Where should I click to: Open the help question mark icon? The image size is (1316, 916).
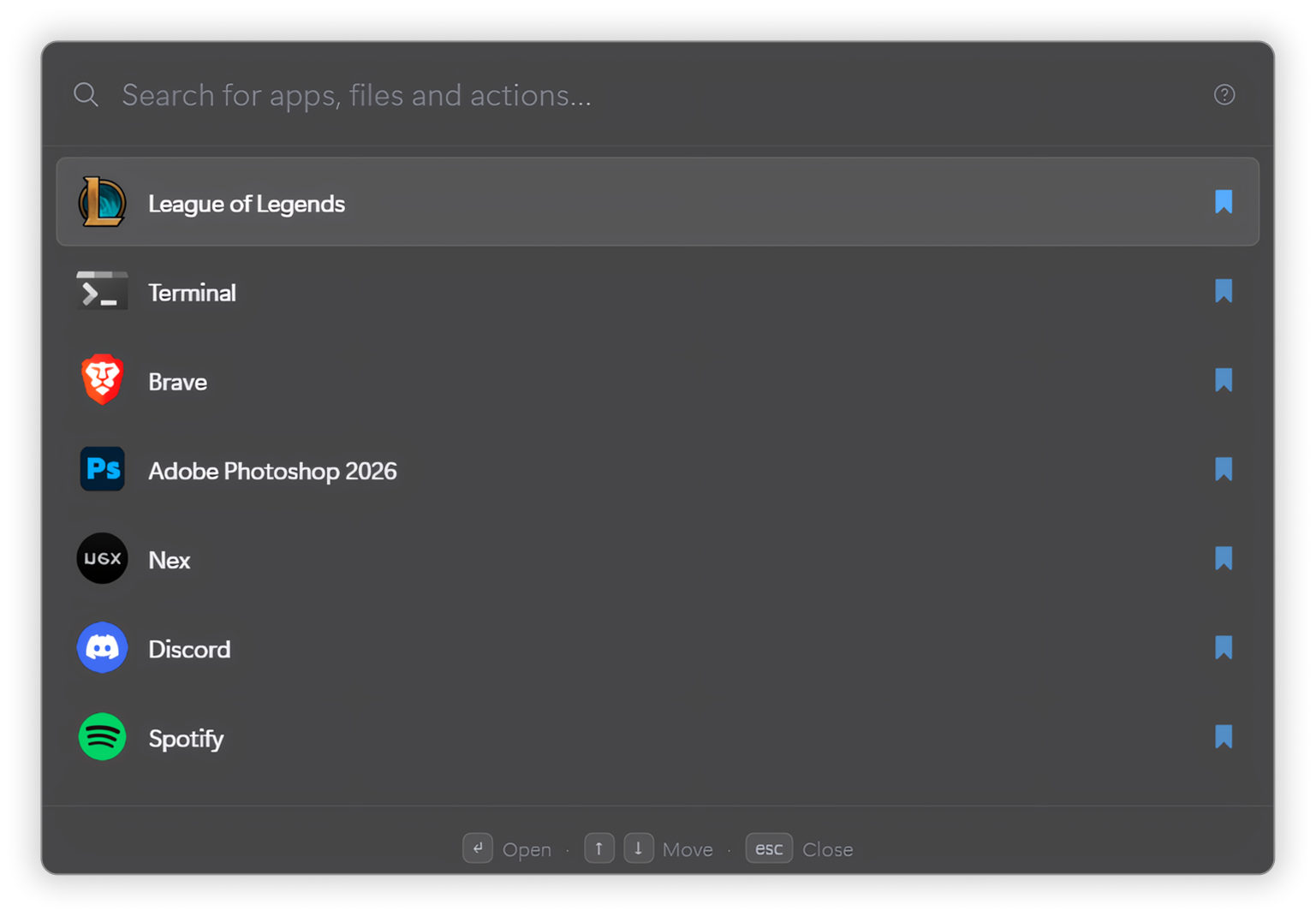[x=1224, y=94]
